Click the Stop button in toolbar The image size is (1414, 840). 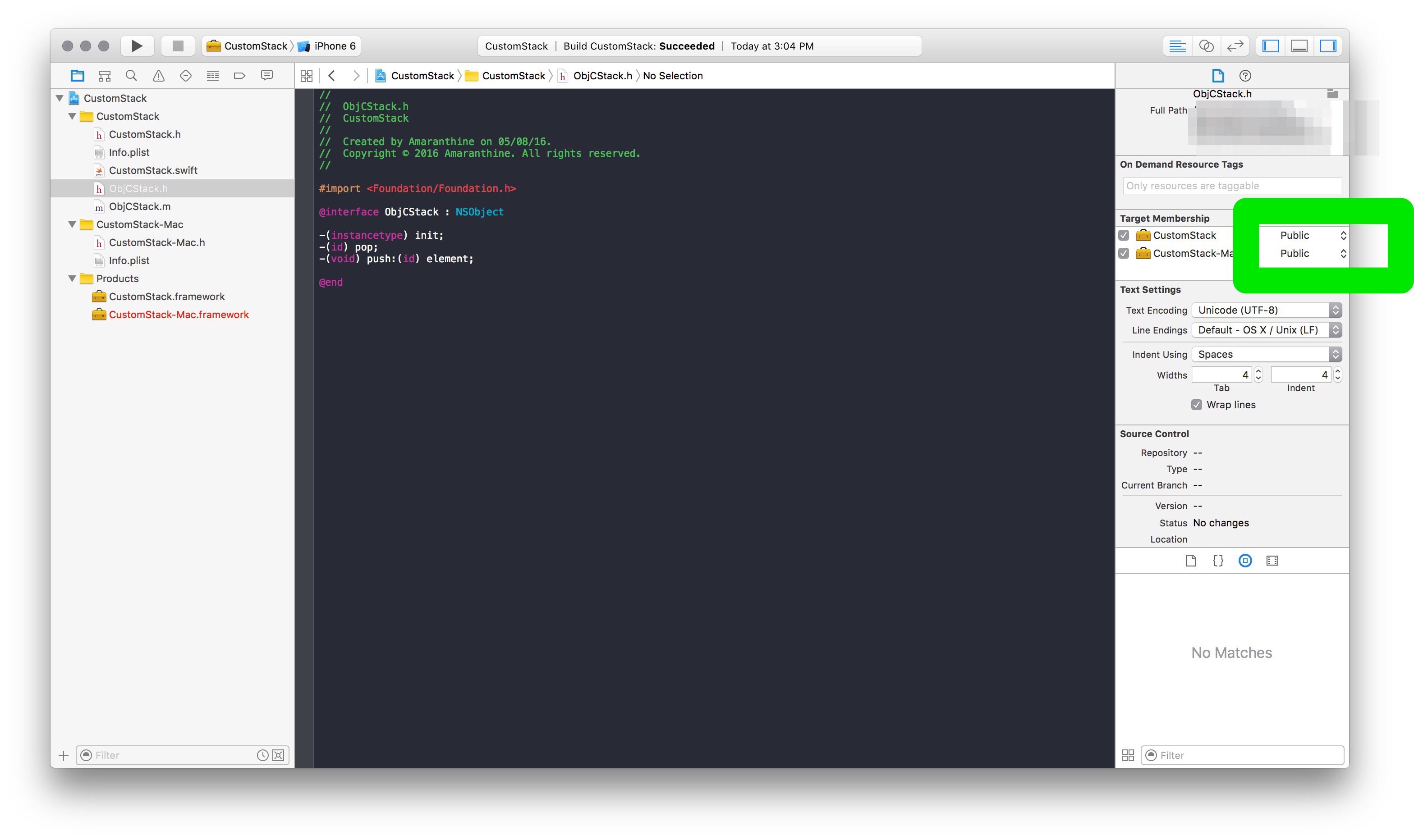(178, 46)
